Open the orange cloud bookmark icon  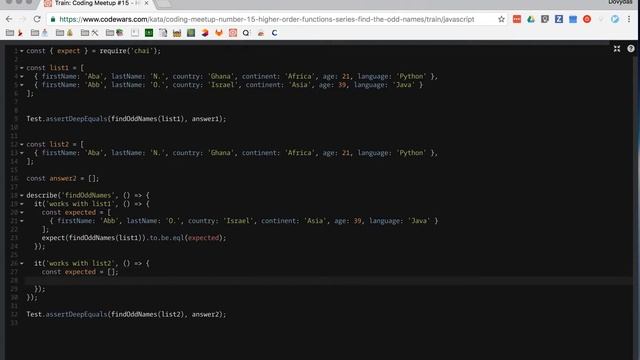coord(261,33)
